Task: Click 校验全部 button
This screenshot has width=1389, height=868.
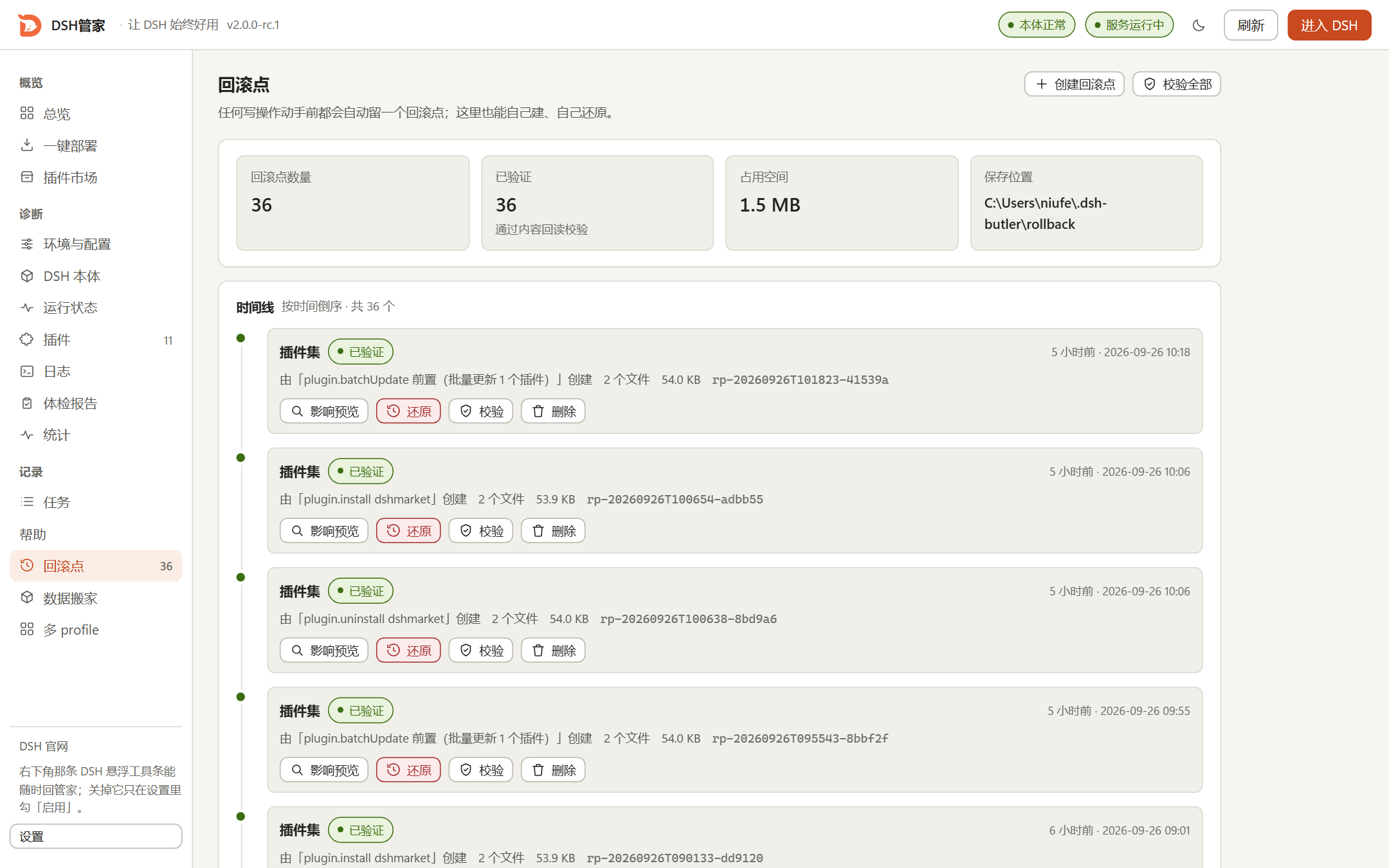Action: (x=1176, y=84)
